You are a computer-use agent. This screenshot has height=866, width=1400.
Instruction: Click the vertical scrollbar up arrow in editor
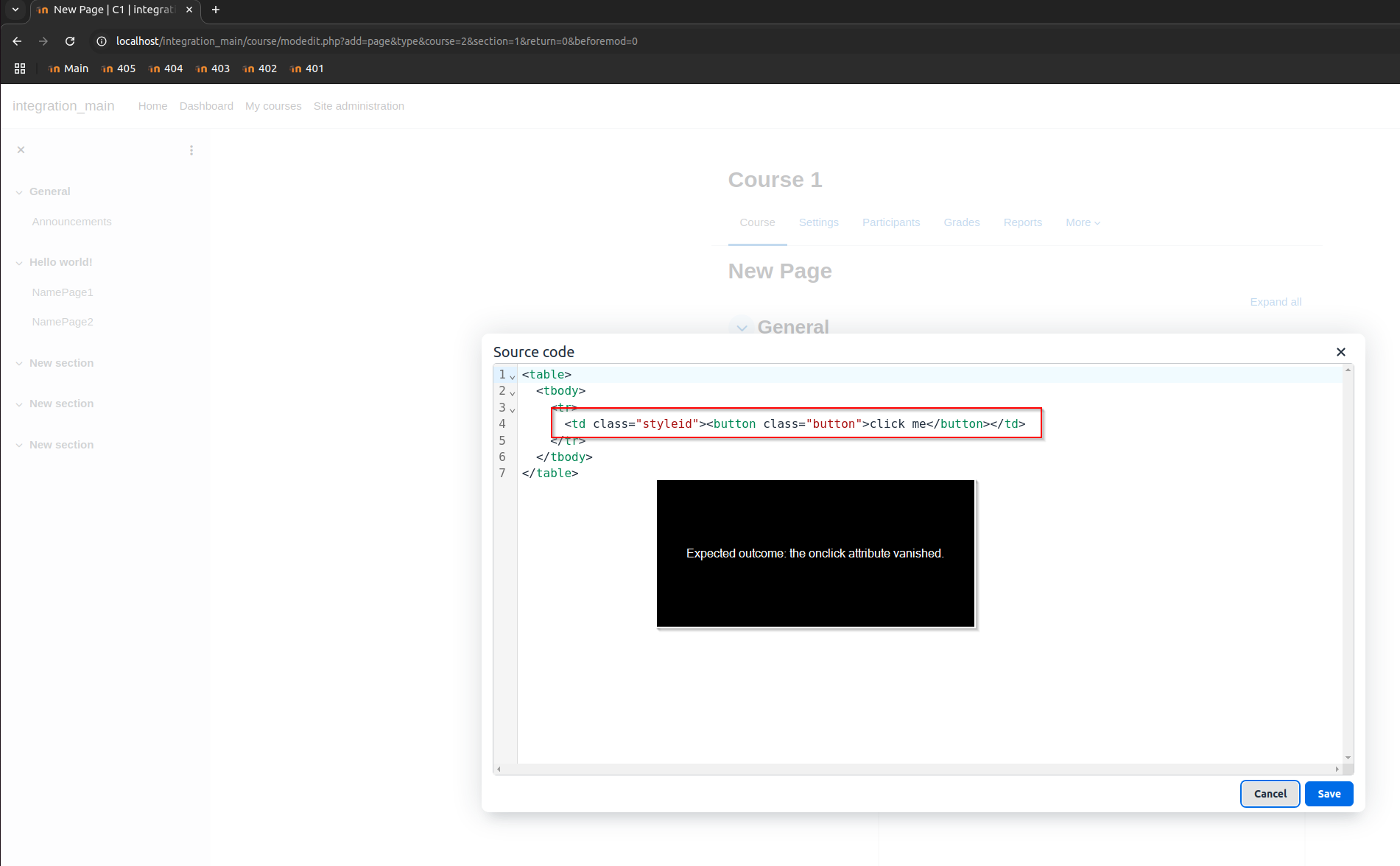click(1348, 370)
